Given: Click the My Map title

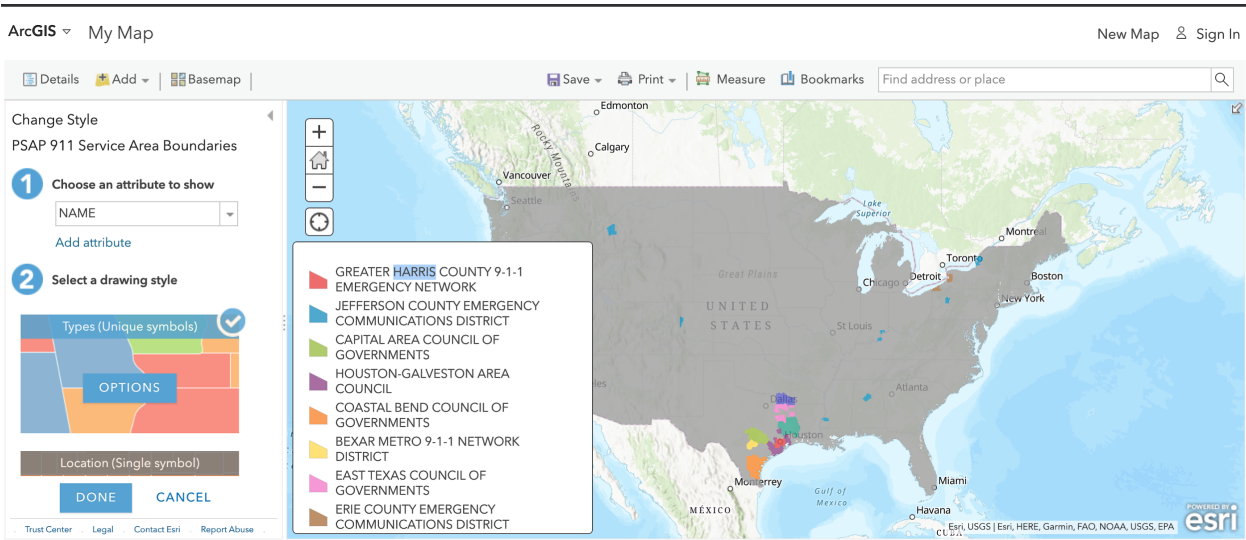Looking at the screenshot, I should click(x=121, y=33).
